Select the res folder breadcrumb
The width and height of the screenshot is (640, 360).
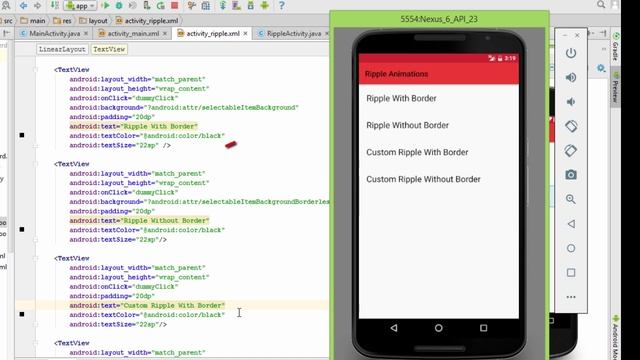click(x=62, y=20)
